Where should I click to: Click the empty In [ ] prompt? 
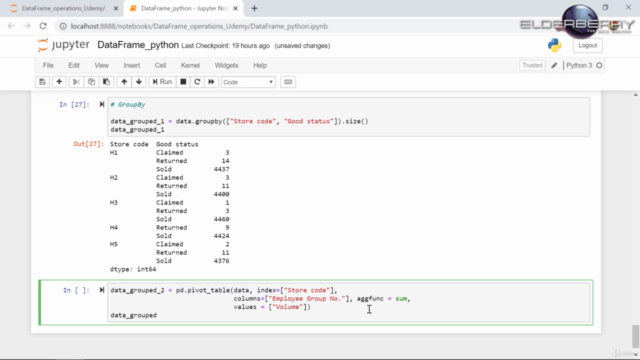click(76, 290)
